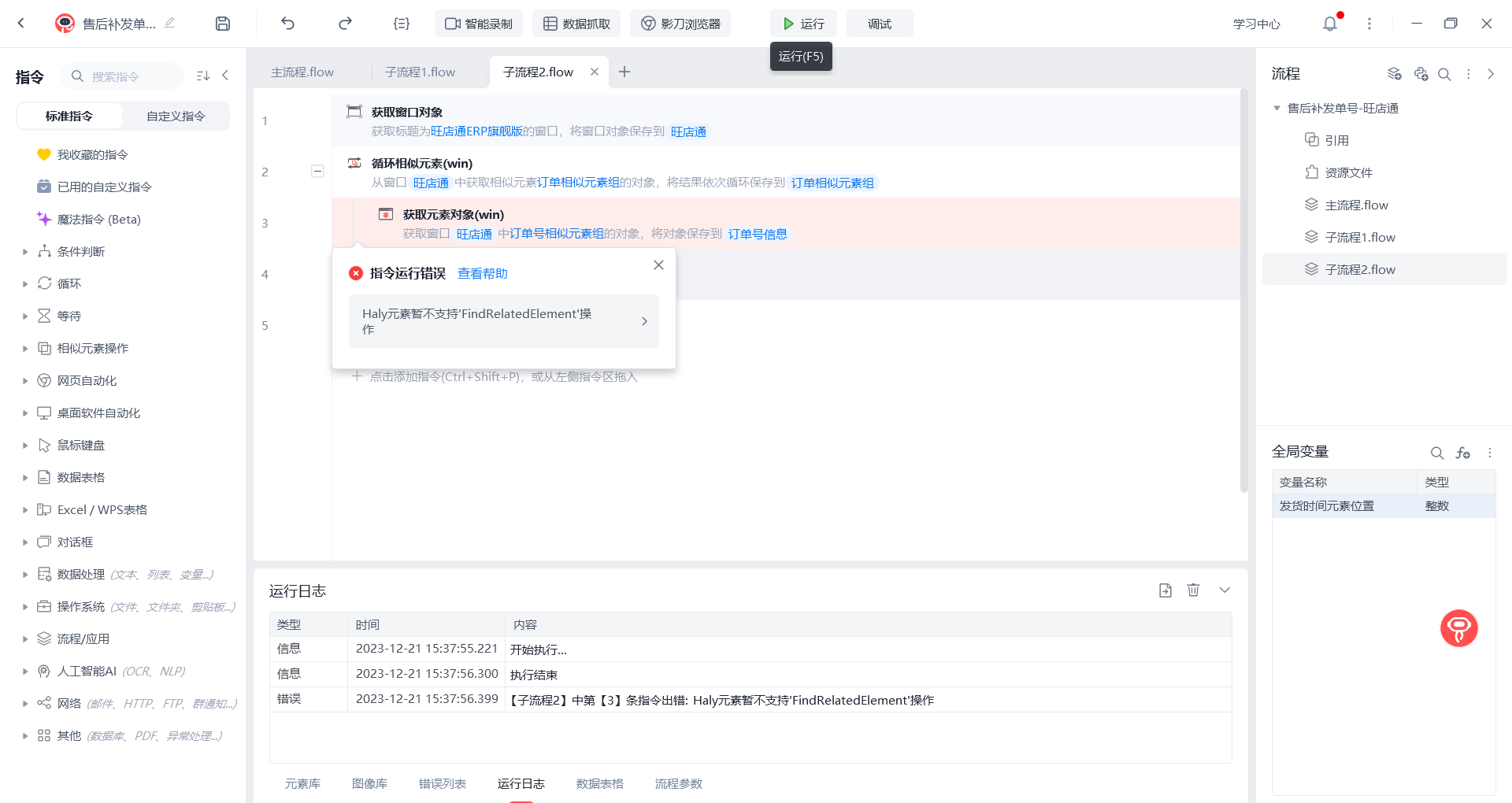The height and width of the screenshot is (803, 1512).
Task: Expand the 循环 category
Action: (25, 284)
